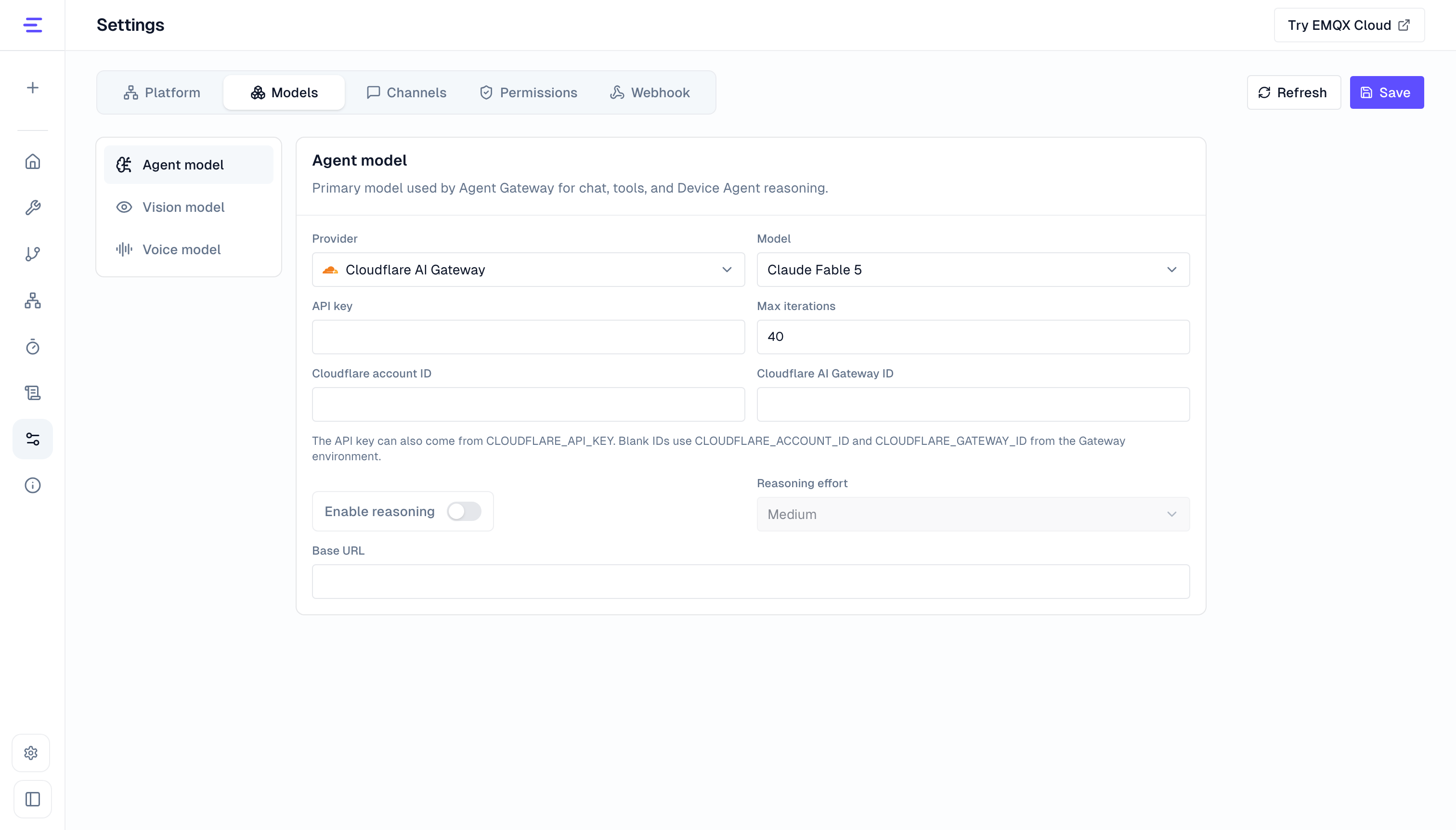Click the Cloudflare logo in Provider field
This screenshot has height=830, width=1456.
pos(330,270)
